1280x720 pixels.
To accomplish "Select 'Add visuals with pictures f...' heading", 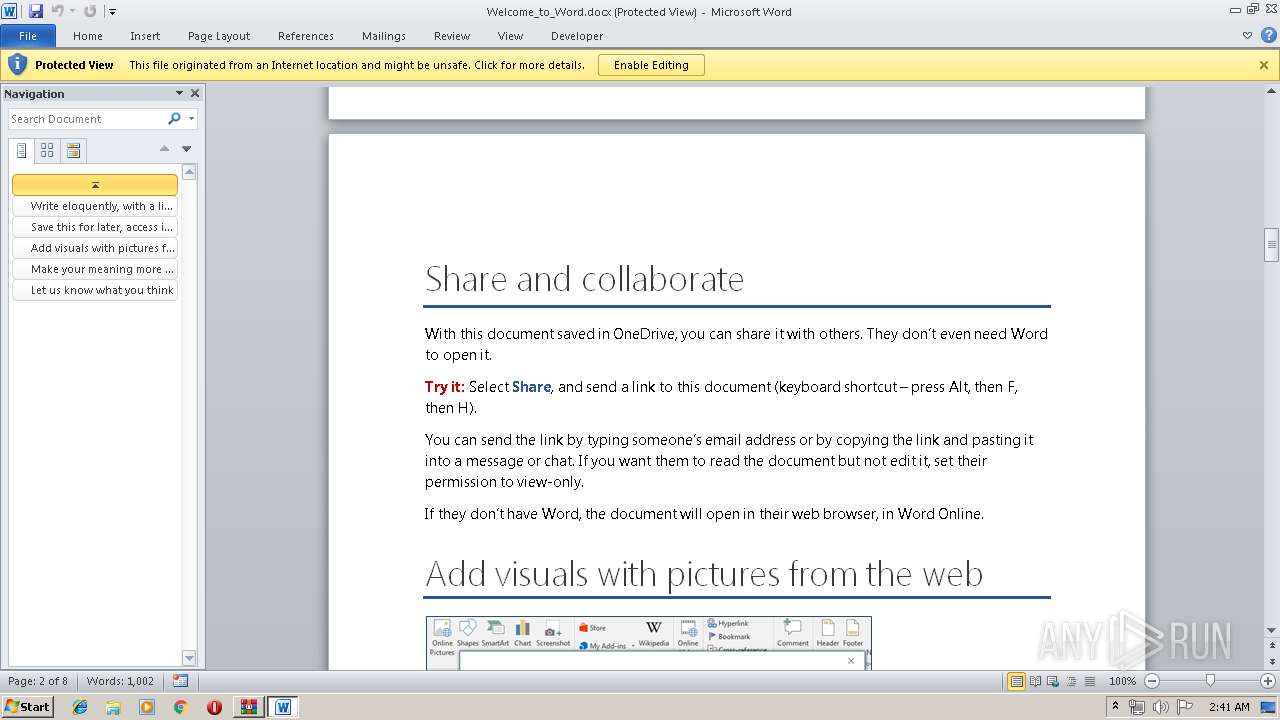I will tap(95, 248).
